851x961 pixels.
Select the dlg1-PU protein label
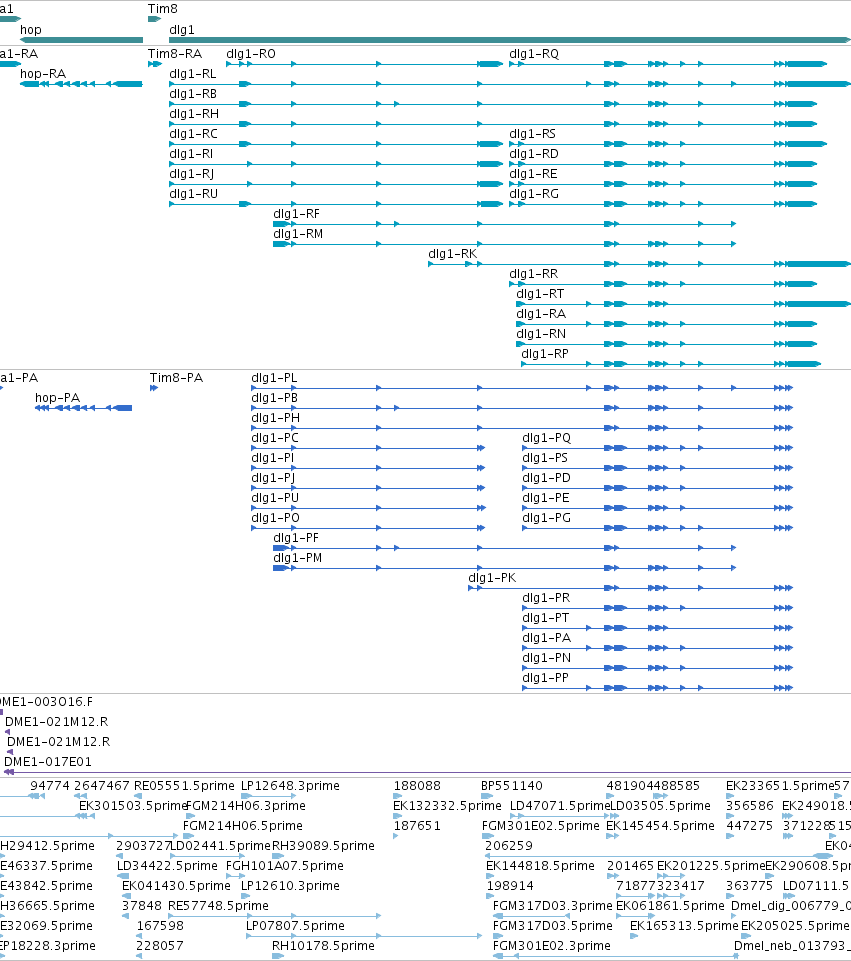click(275, 498)
